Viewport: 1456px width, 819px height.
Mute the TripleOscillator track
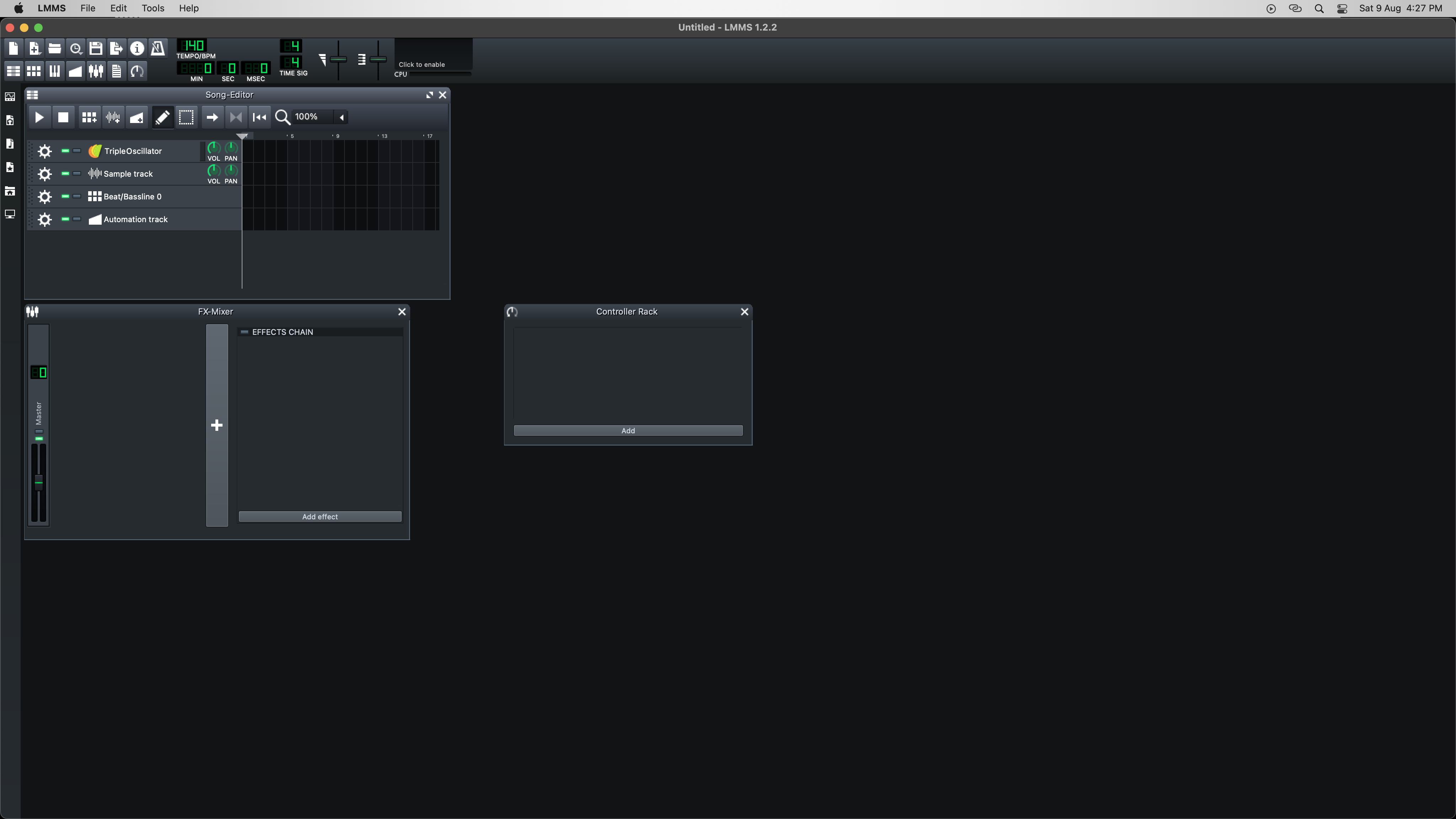(x=65, y=151)
